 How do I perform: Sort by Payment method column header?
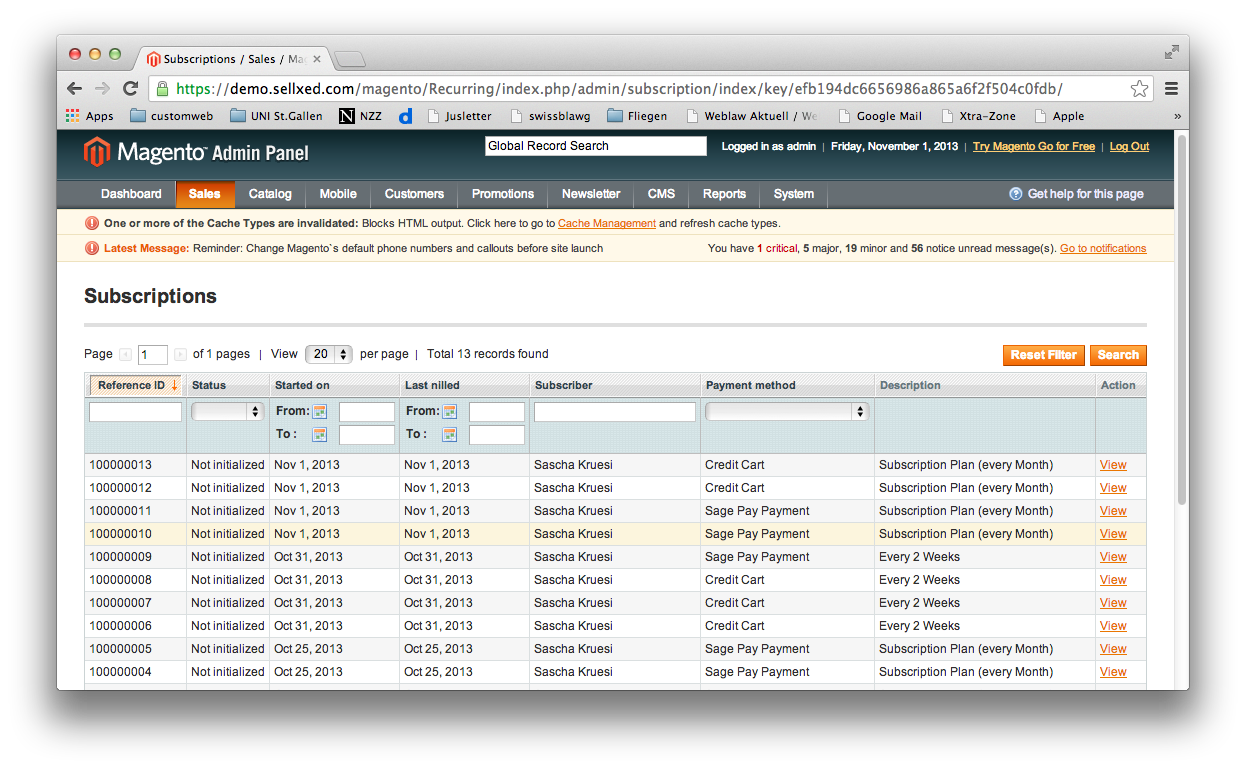pos(751,385)
